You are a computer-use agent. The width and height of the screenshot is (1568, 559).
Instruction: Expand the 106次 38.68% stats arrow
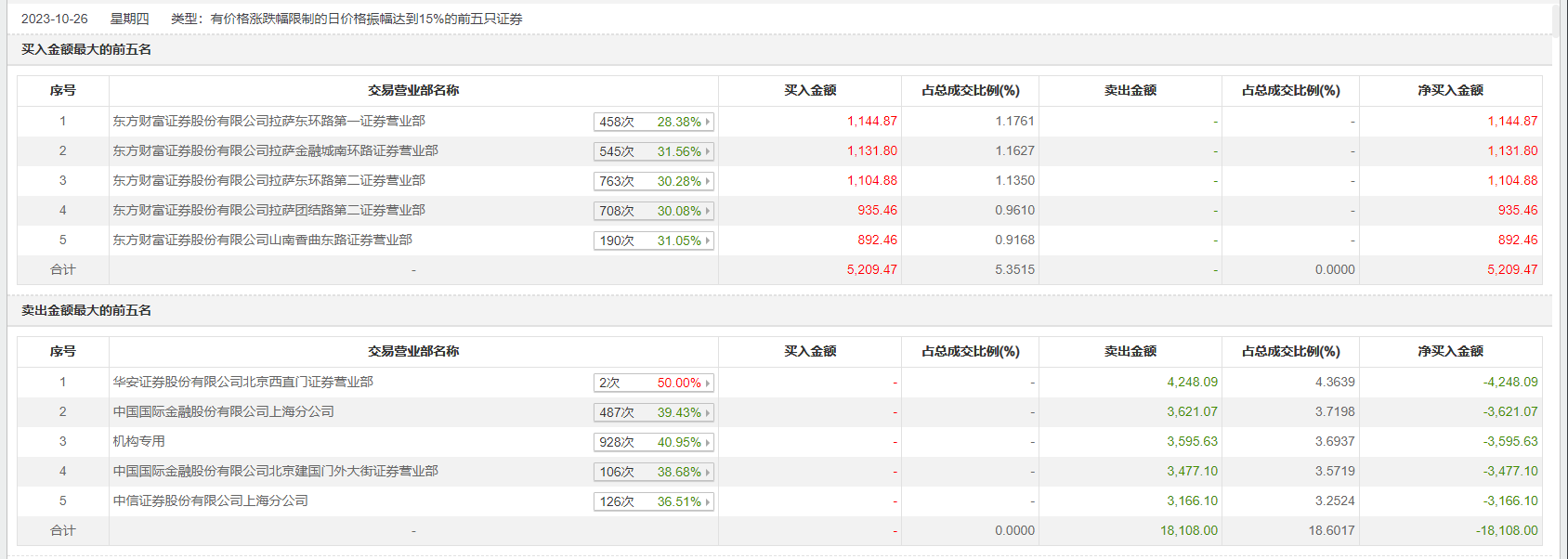(x=708, y=472)
